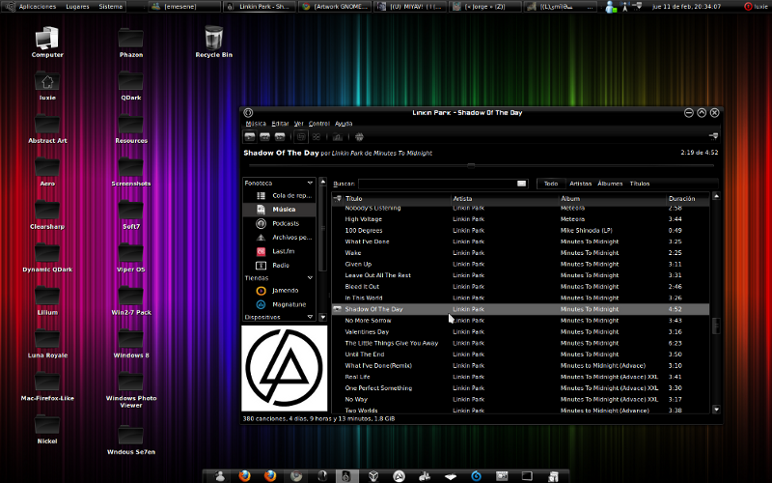The image size is (772, 483).
Task: Select the song "Bleed It Out"
Action: tap(520, 287)
